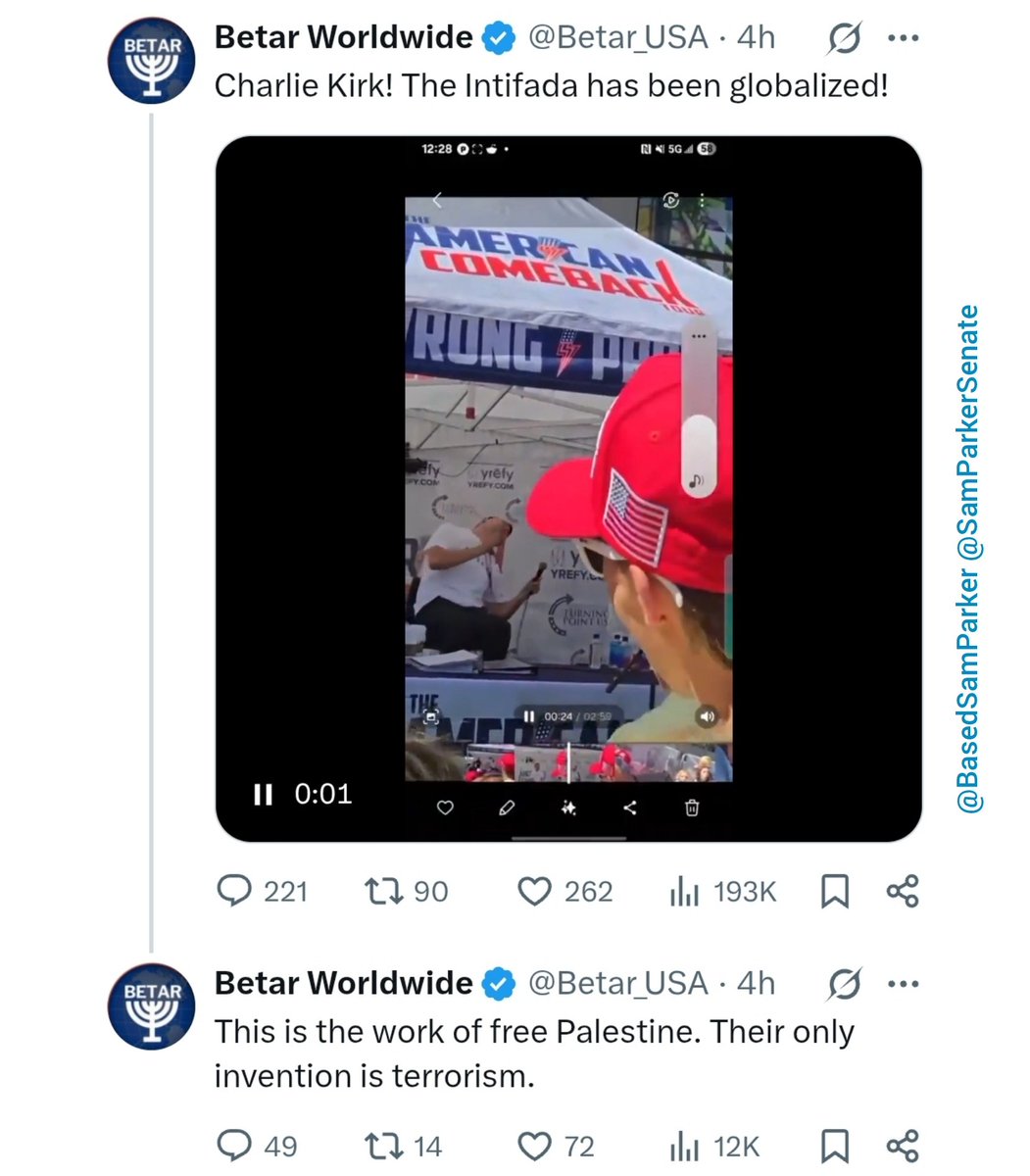
Task: Repost the first Betar Worldwide post
Action: click(x=406, y=892)
